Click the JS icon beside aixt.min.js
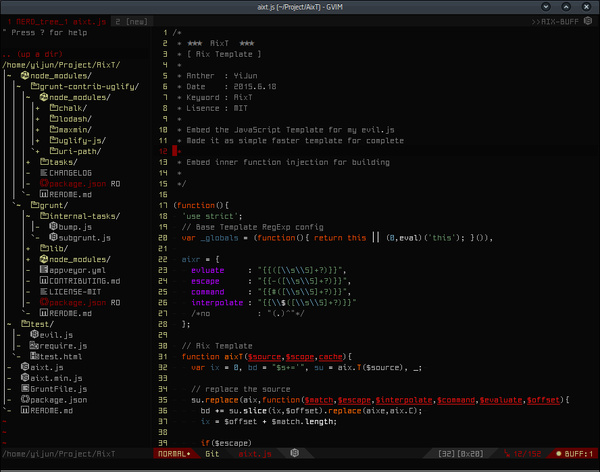The height and width of the screenshot is (472, 600). (x=25, y=377)
